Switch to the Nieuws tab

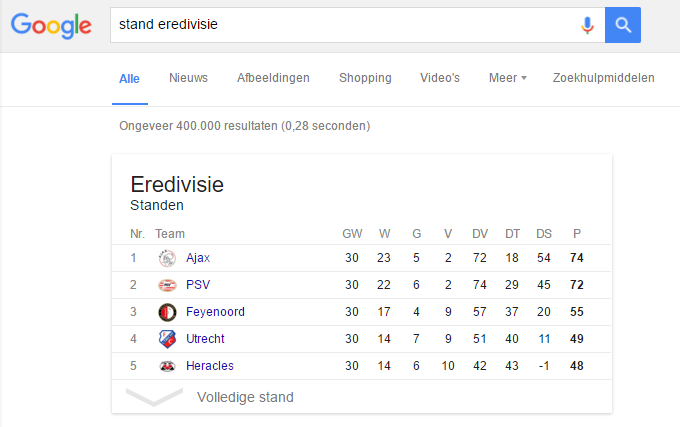(x=188, y=78)
